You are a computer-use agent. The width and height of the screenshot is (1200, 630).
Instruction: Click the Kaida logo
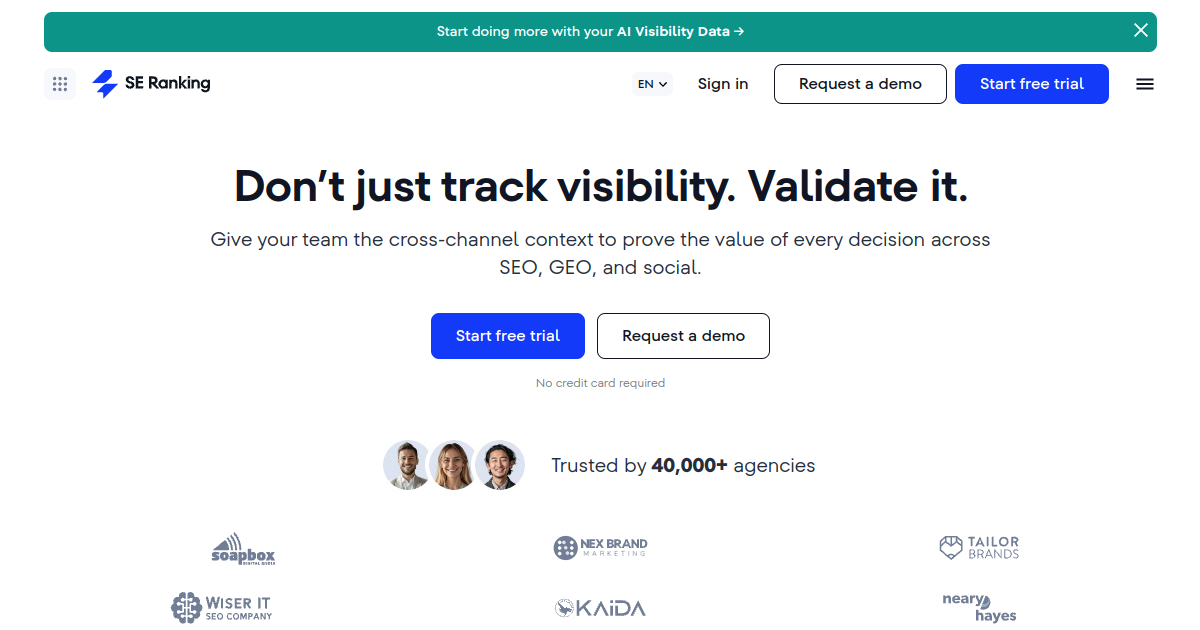pos(600,608)
